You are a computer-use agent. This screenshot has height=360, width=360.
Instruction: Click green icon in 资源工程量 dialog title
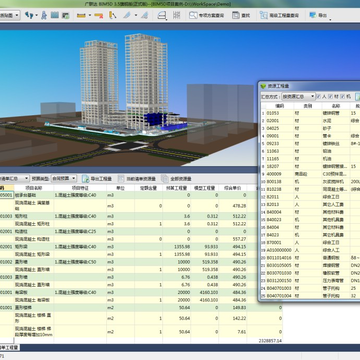click(x=263, y=86)
